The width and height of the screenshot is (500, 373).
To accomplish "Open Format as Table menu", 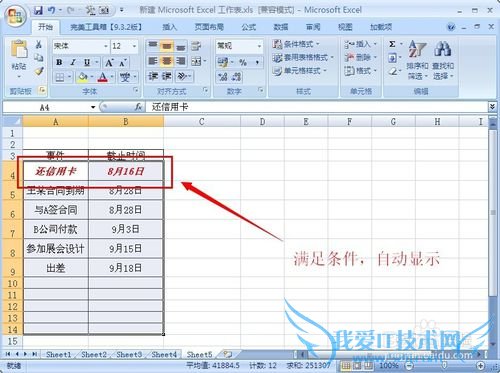I will 303,57.
